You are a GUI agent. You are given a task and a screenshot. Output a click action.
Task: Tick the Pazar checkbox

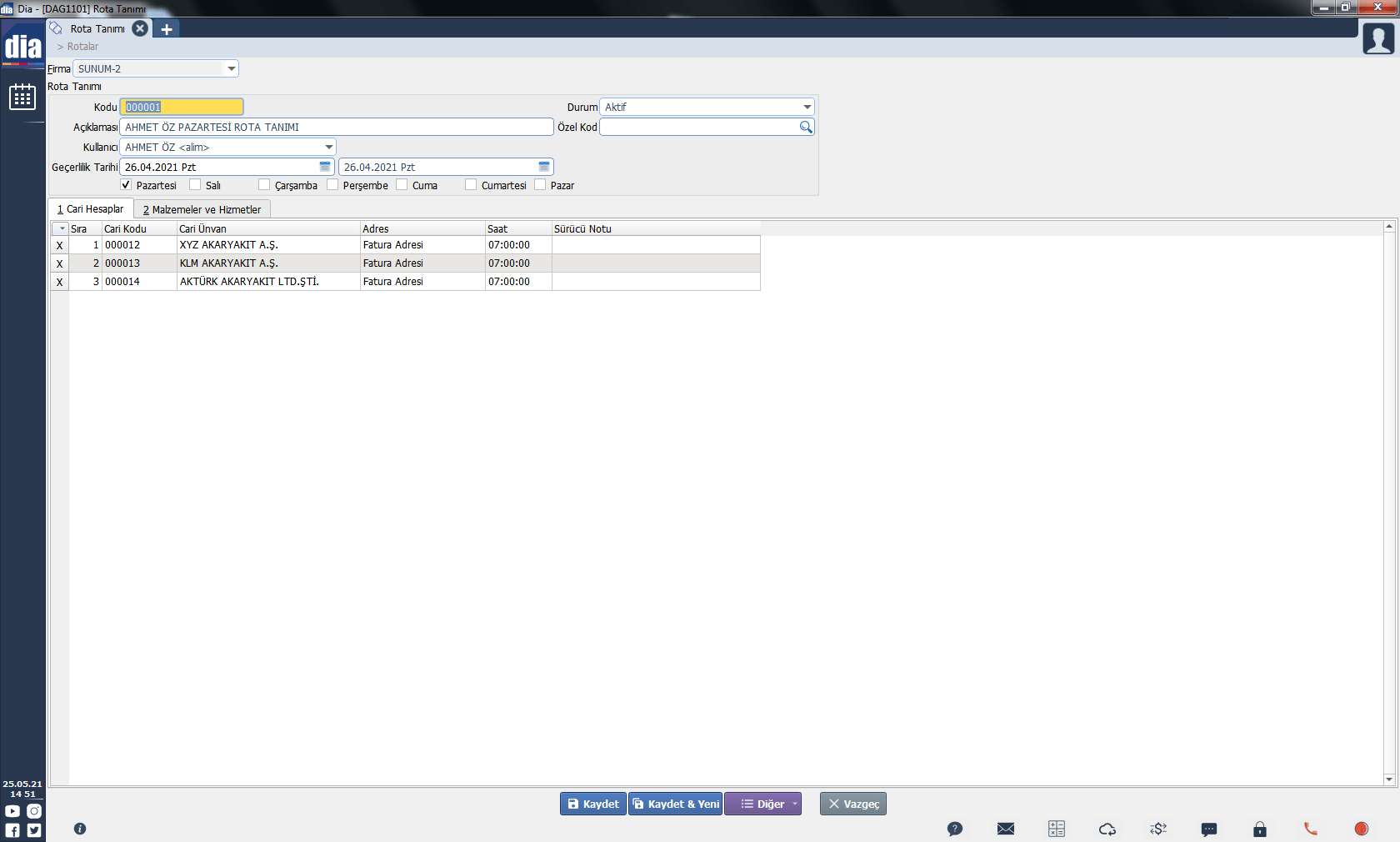tap(540, 185)
